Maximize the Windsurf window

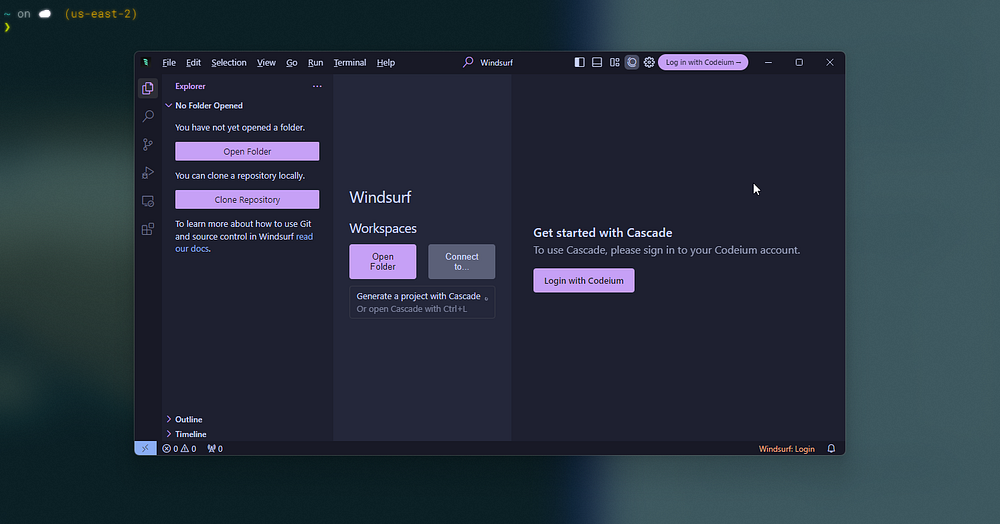[x=799, y=62]
